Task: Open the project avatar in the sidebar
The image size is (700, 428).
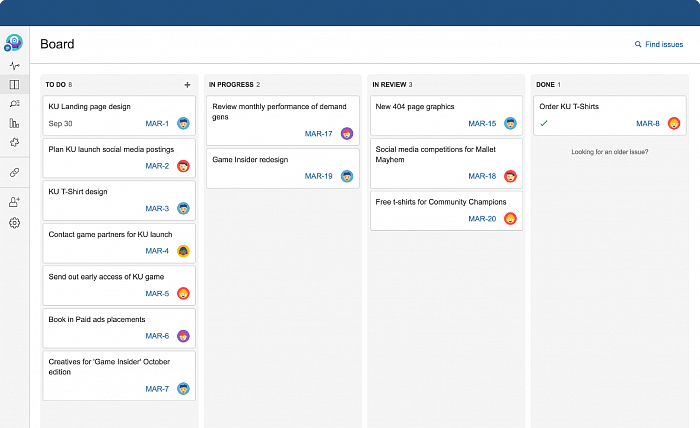Action: pos(14,43)
